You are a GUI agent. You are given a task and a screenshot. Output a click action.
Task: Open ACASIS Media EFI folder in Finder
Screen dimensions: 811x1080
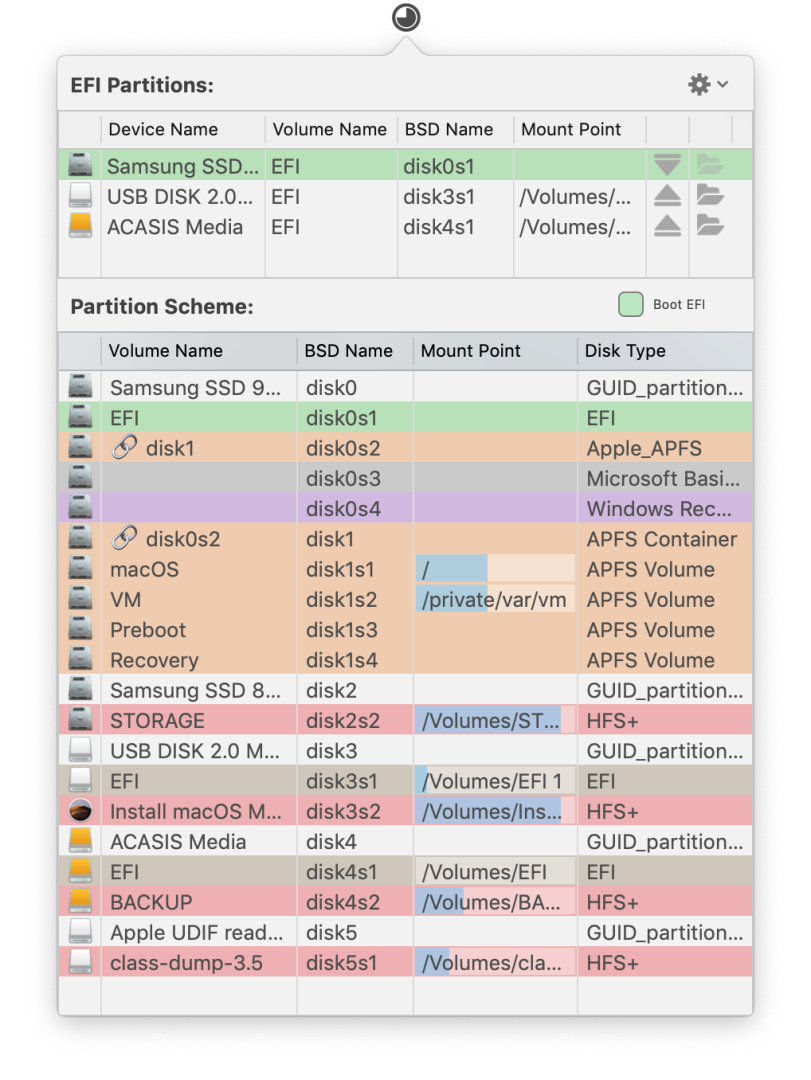(x=710, y=226)
